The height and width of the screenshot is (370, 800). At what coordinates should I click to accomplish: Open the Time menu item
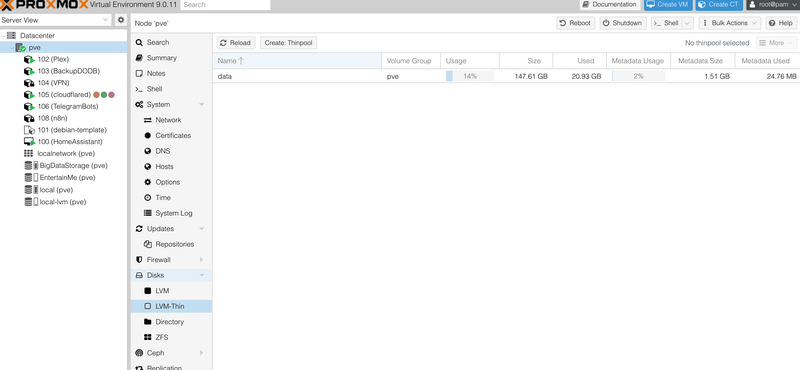click(171, 198)
